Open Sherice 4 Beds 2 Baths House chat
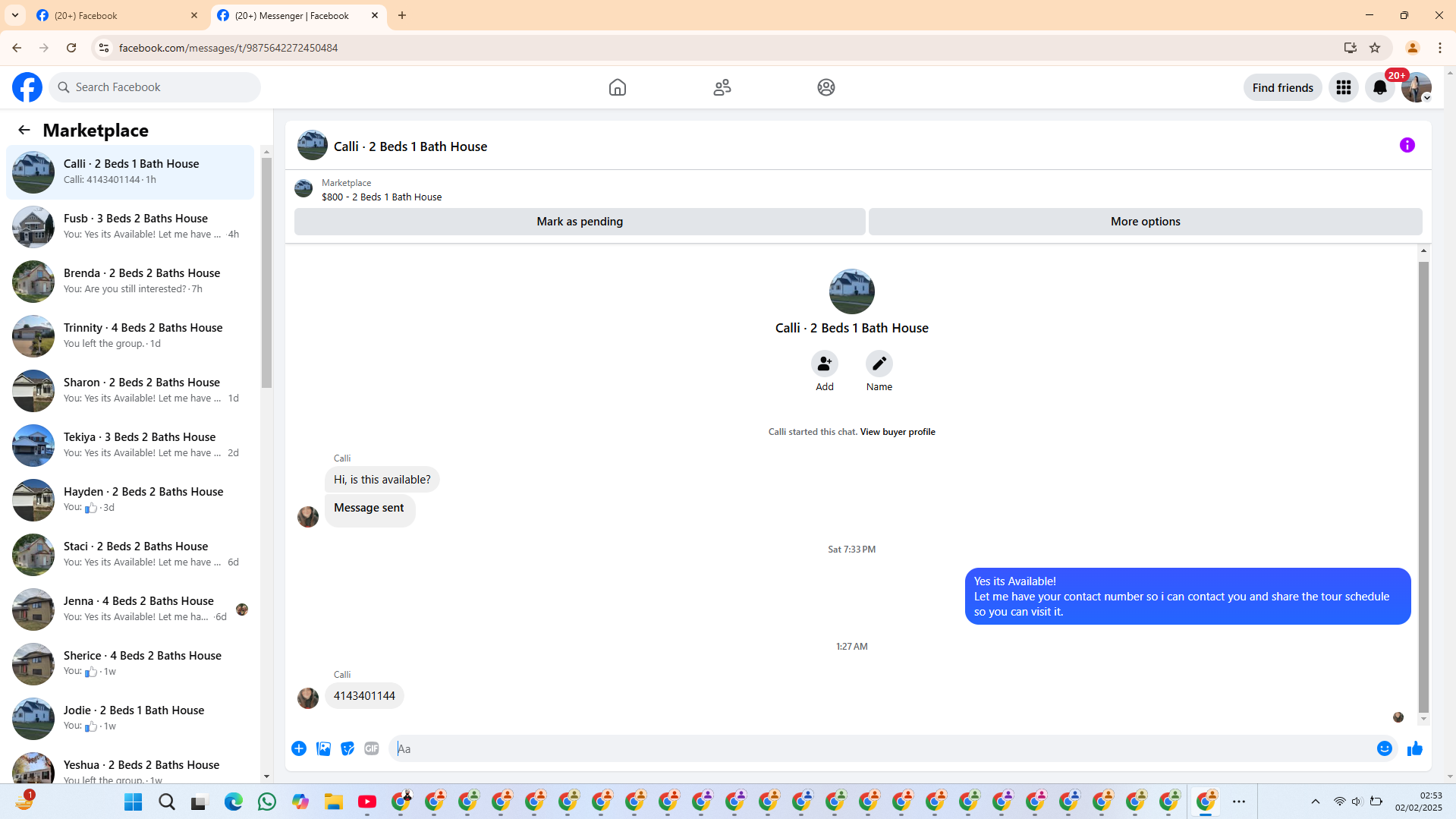This screenshot has width=1456, height=819. (x=131, y=664)
